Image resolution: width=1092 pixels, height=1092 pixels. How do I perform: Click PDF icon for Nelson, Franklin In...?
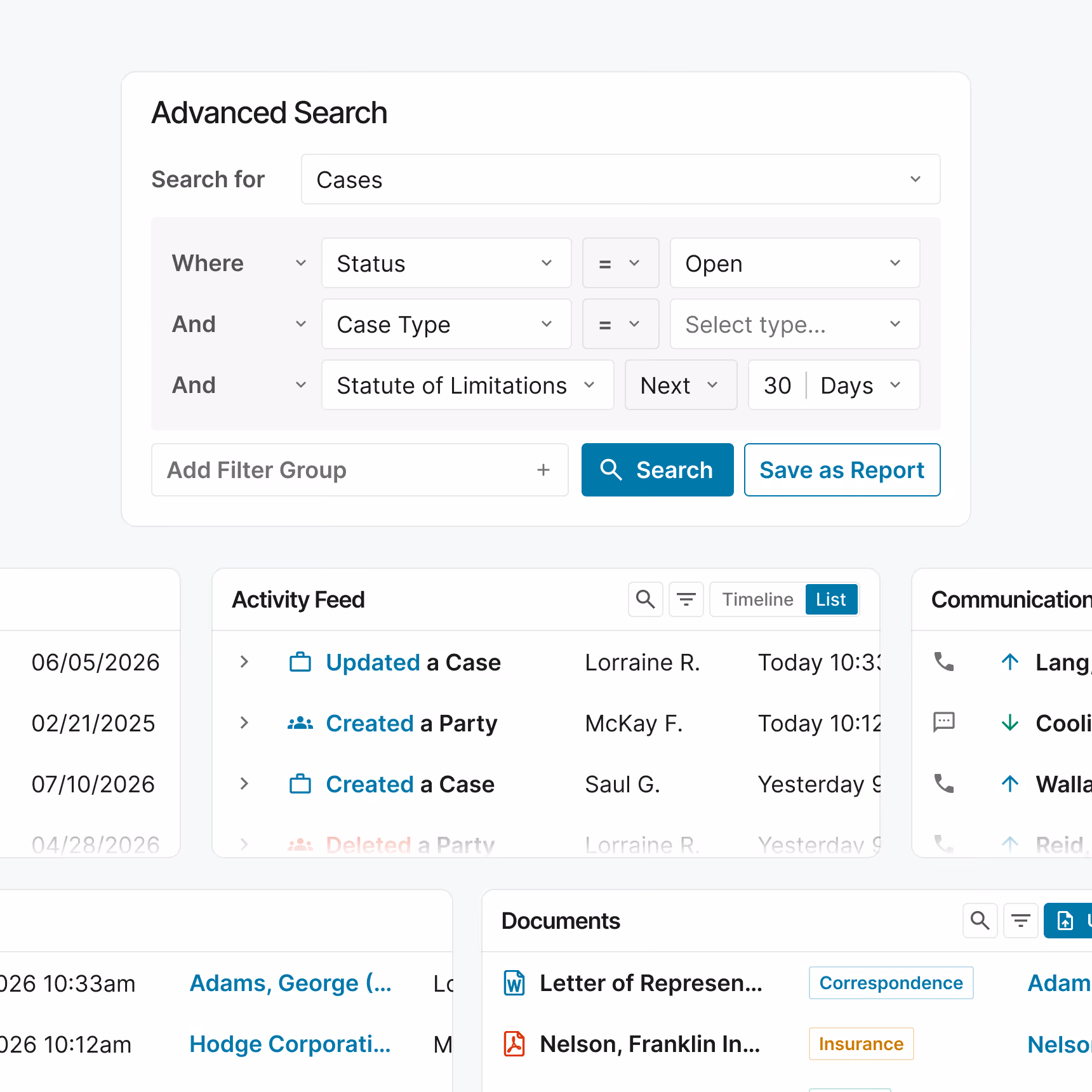(x=514, y=1044)
